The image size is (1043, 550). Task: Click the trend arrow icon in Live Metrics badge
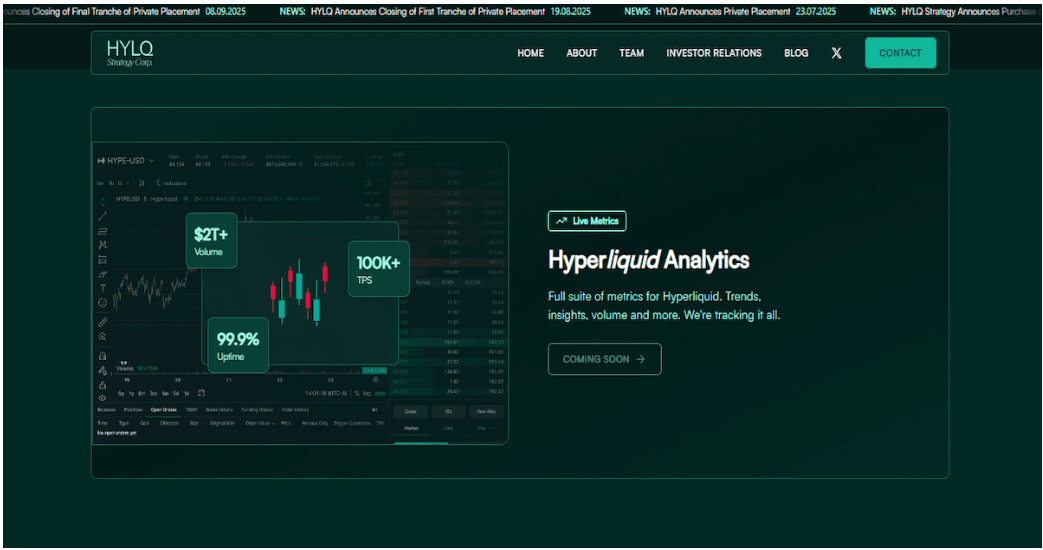[561, 221]
